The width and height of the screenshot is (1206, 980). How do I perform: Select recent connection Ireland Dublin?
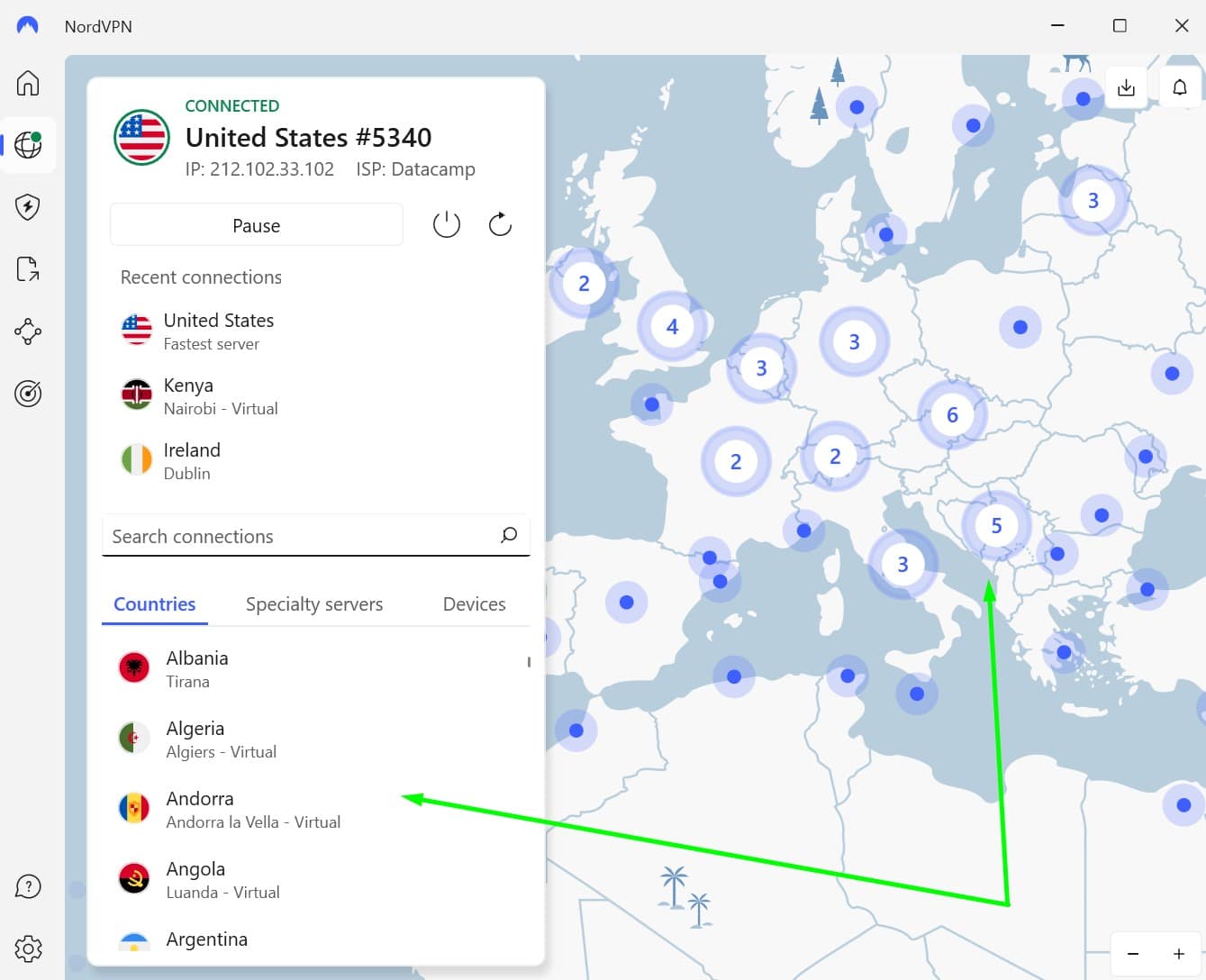[x=315, y=460]
